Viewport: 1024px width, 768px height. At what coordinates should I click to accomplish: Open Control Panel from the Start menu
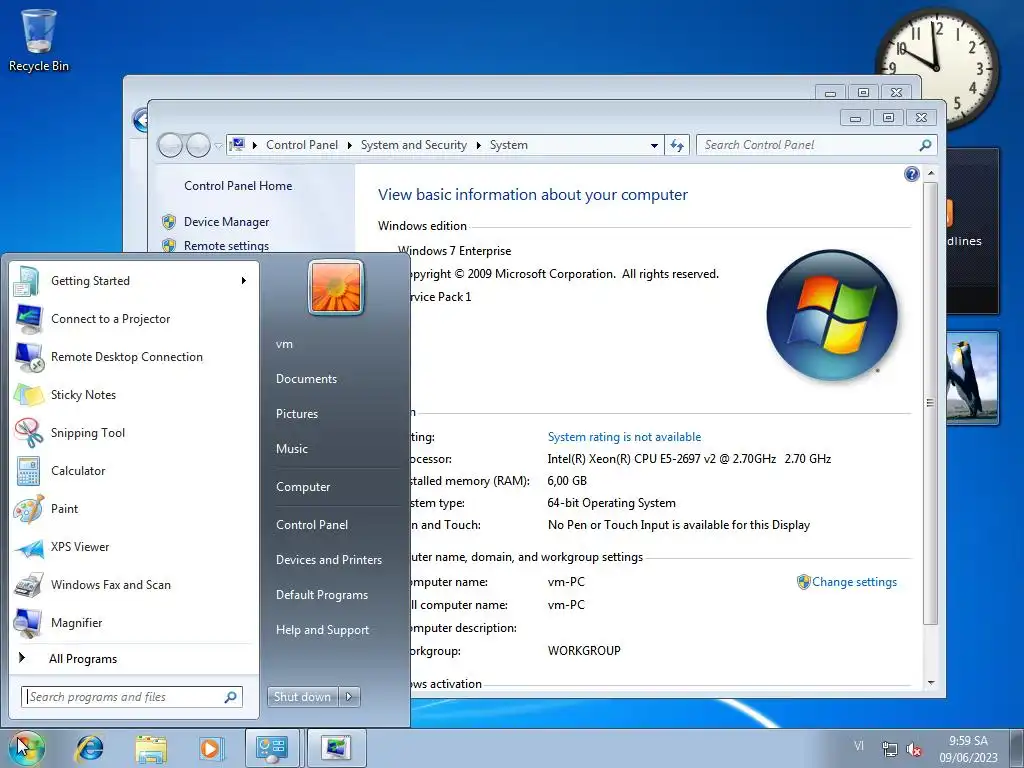click(312, 525)
